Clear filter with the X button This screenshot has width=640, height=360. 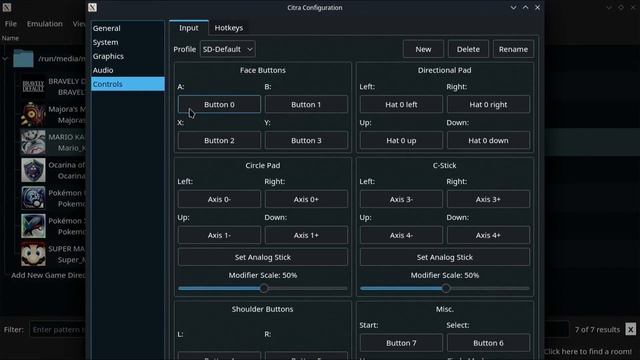(x=631, y=329)
